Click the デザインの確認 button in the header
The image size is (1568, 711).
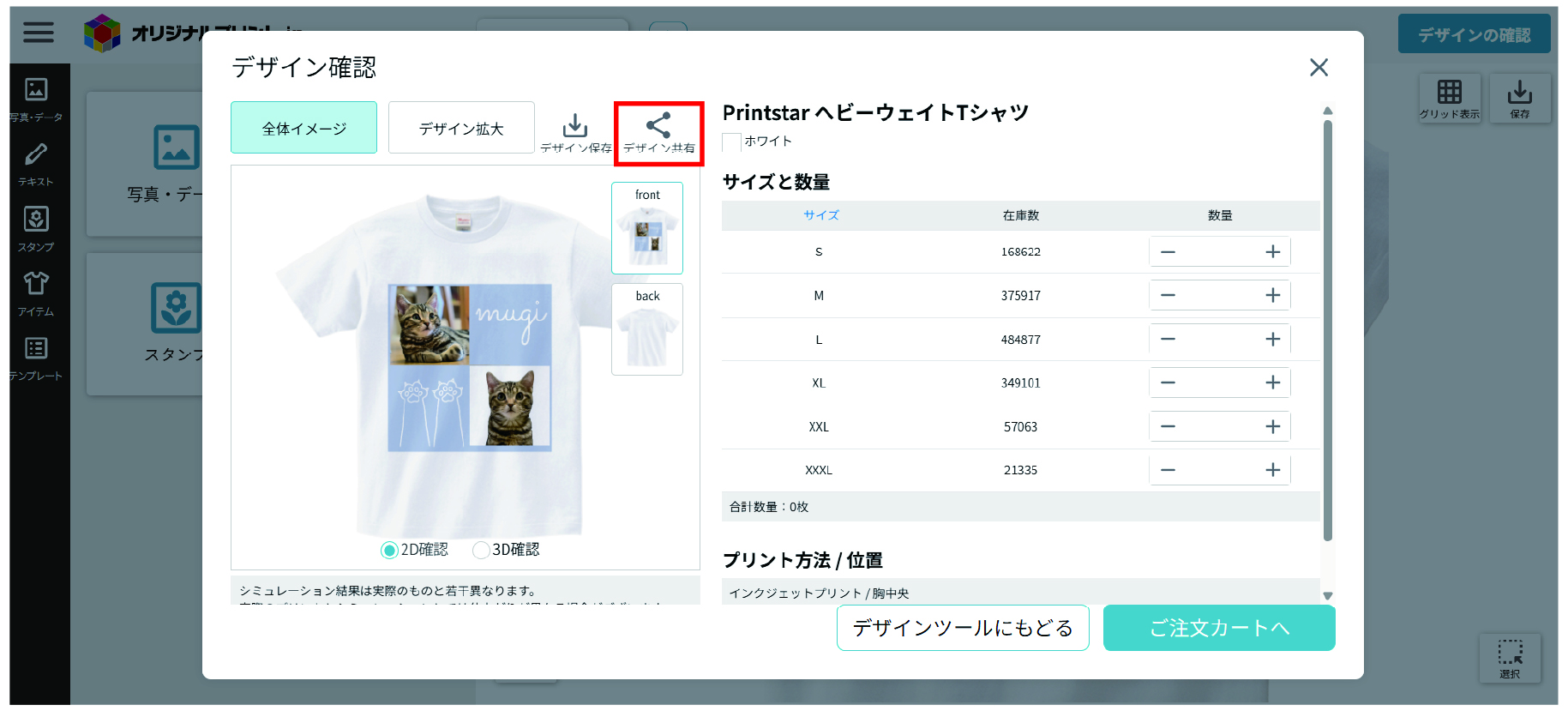click(1474, 34)
